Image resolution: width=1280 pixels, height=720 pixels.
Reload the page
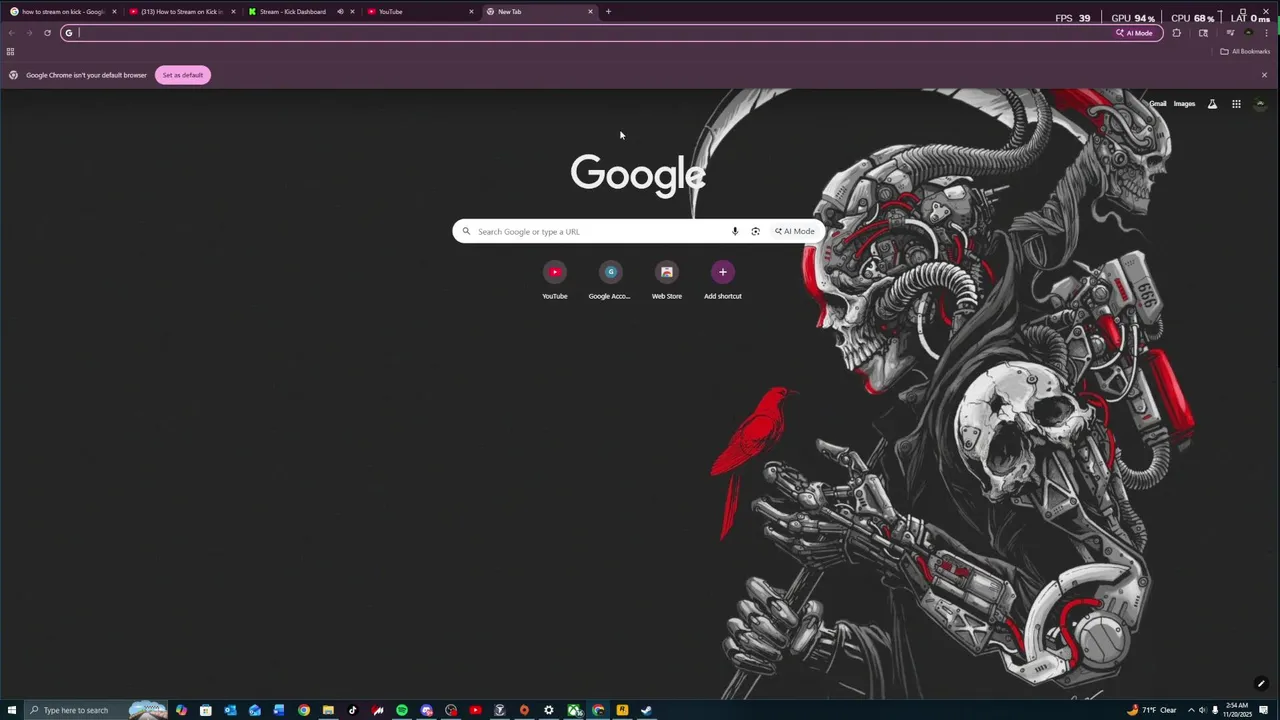[x=47, y=33]
